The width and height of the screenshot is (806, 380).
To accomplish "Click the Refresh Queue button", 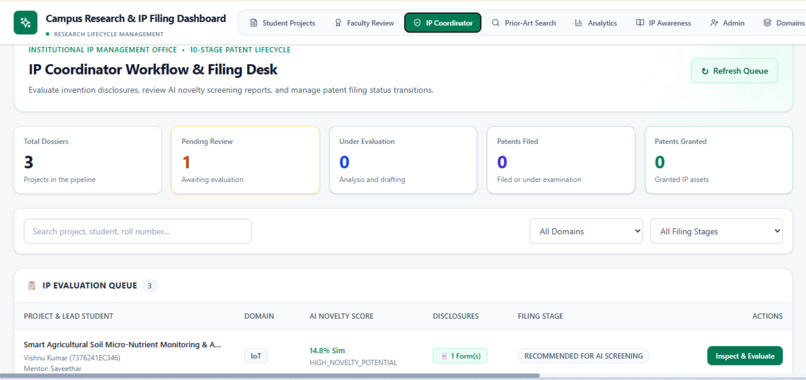I will click(x=734, y=71).
